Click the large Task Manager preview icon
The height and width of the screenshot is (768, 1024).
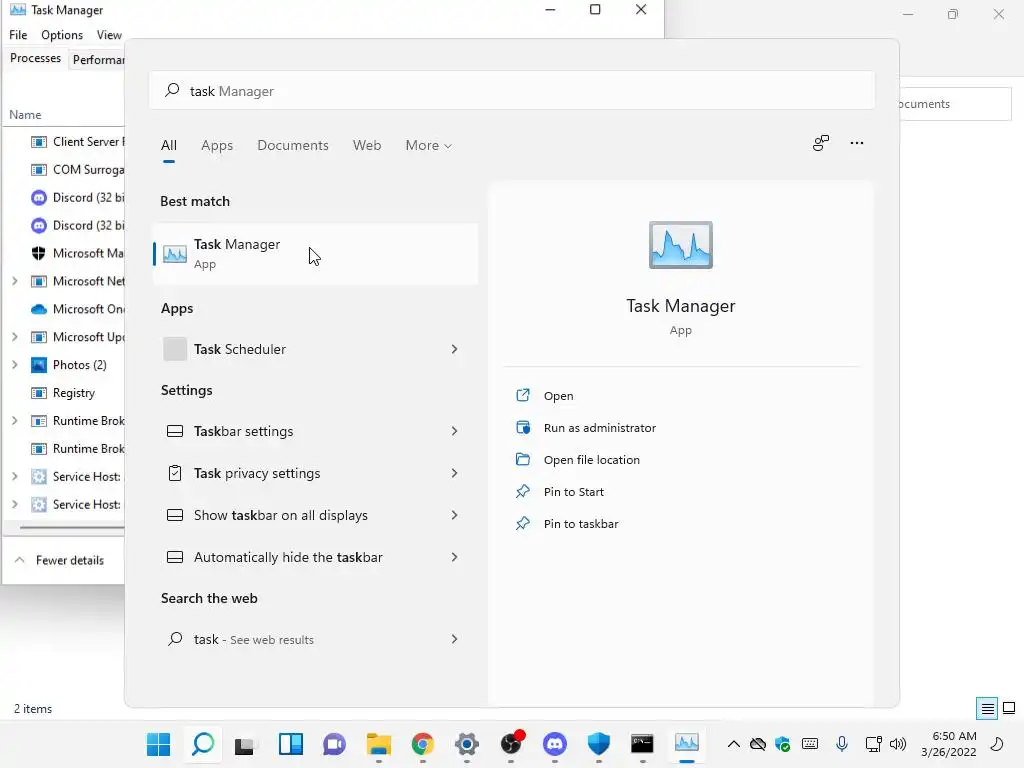[x=680, y=245]
